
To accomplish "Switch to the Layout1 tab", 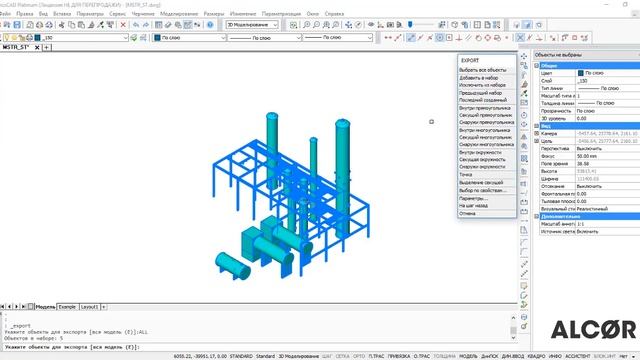I will pyautogui.click(x=89, y=307).
